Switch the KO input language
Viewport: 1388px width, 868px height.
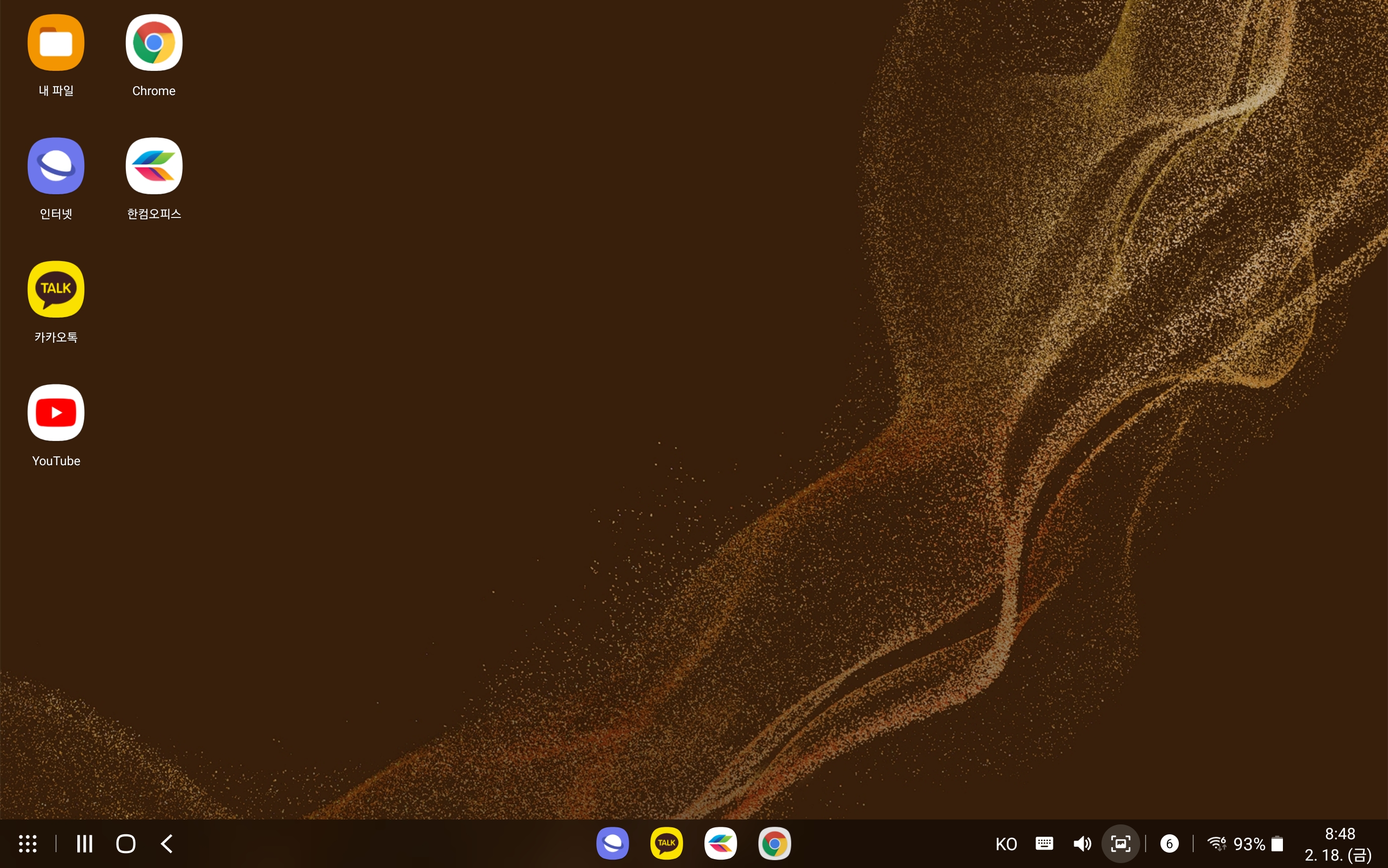[x=1006, y=844]
